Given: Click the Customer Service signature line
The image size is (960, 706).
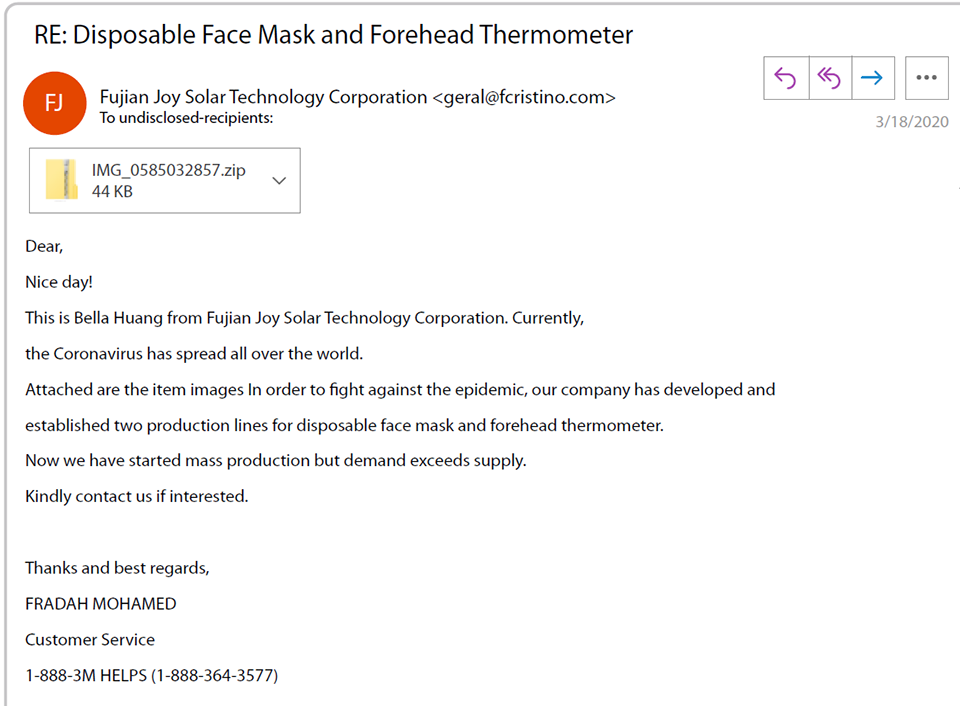Looking at the screenshot, I should pyautogui.click(x=90, y=640).
